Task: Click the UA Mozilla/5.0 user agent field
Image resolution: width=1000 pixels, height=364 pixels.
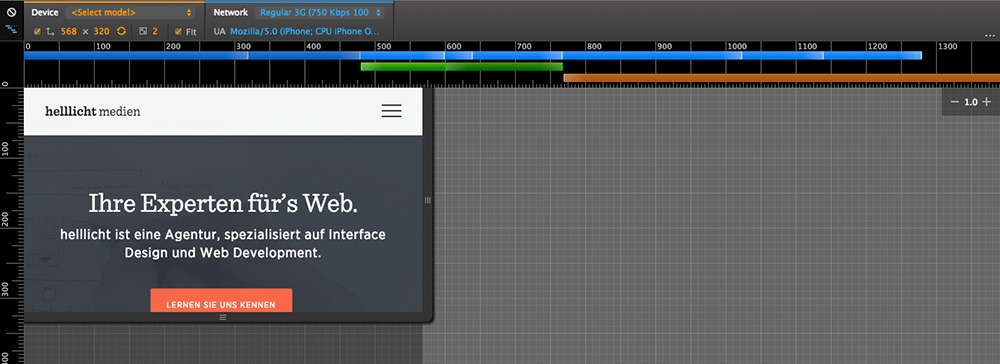Action: pyautogui.click(x=305, y=31)
